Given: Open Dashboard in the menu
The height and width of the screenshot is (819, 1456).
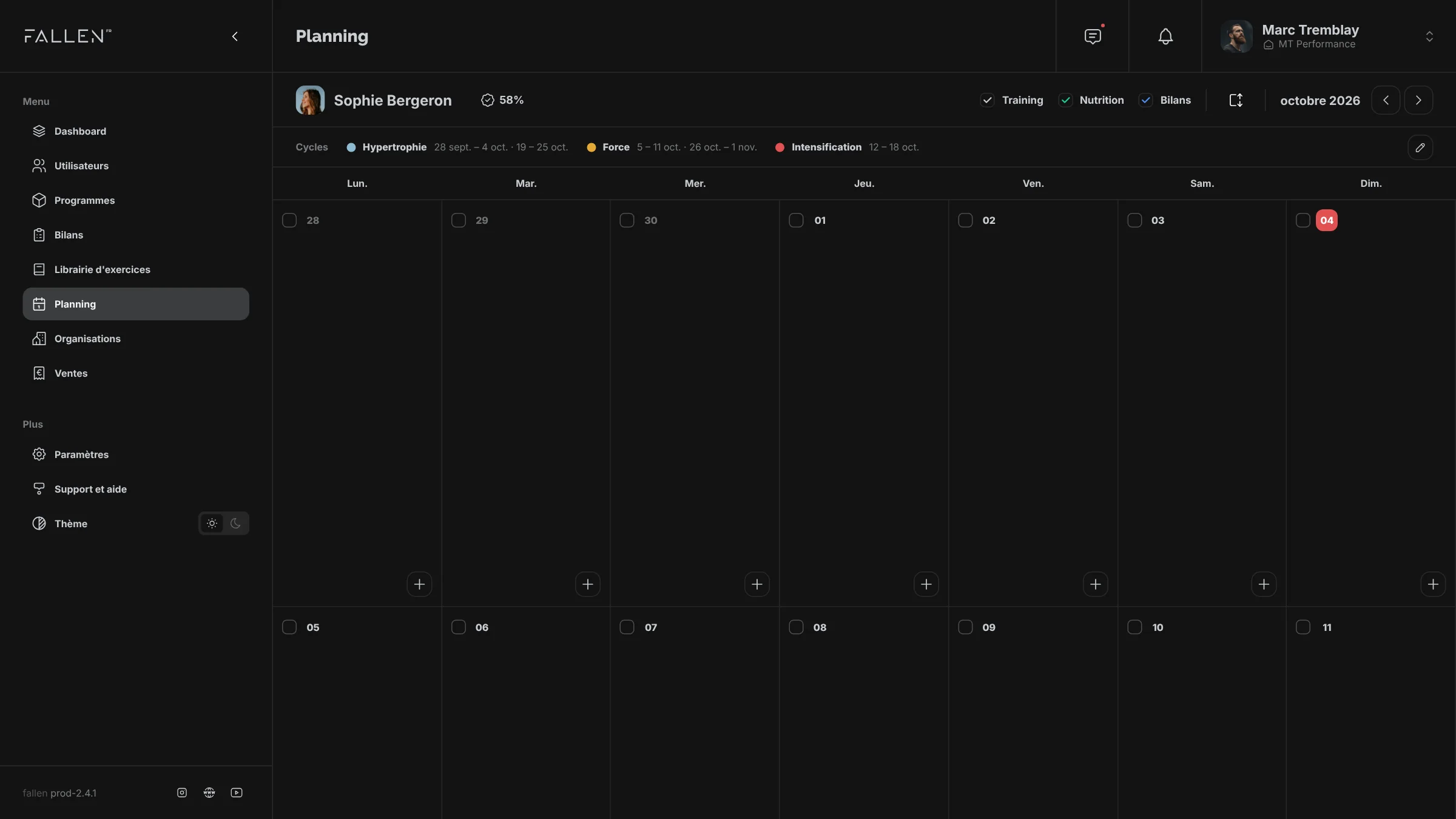Looking at the screenshot, I should [x=136, y=131].
